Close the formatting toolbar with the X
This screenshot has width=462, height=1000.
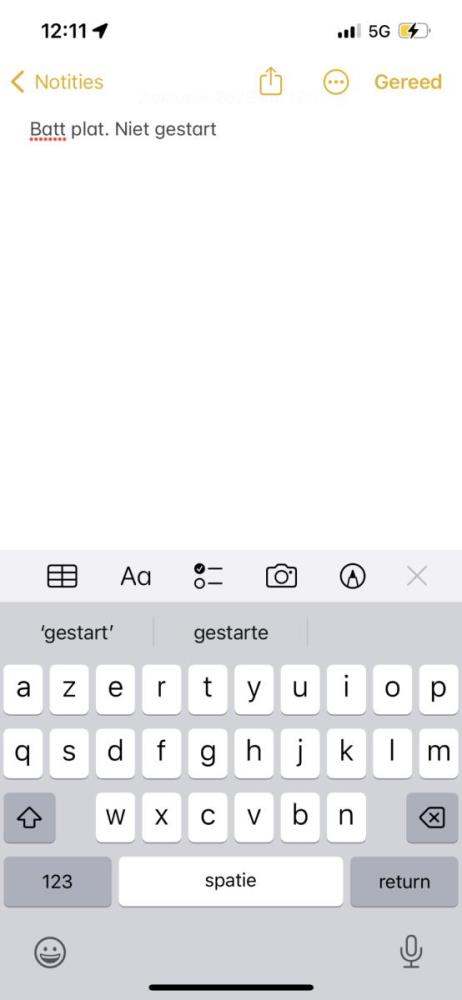coord(417,577)
